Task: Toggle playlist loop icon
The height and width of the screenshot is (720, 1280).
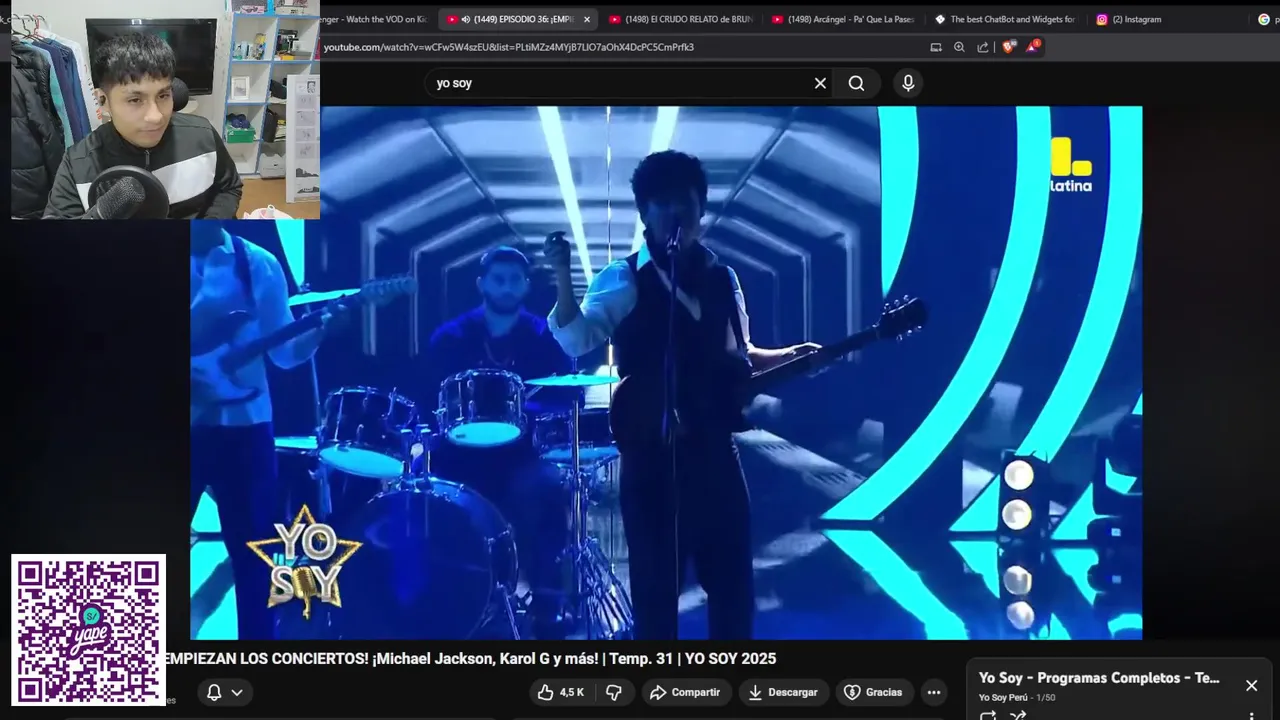Action: 988,715
